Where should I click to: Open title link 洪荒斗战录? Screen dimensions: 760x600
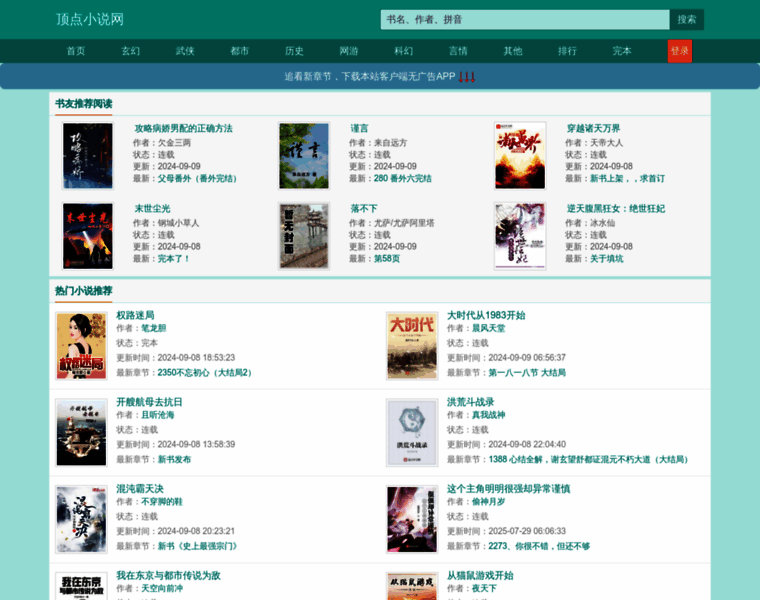tap(470, 402)
